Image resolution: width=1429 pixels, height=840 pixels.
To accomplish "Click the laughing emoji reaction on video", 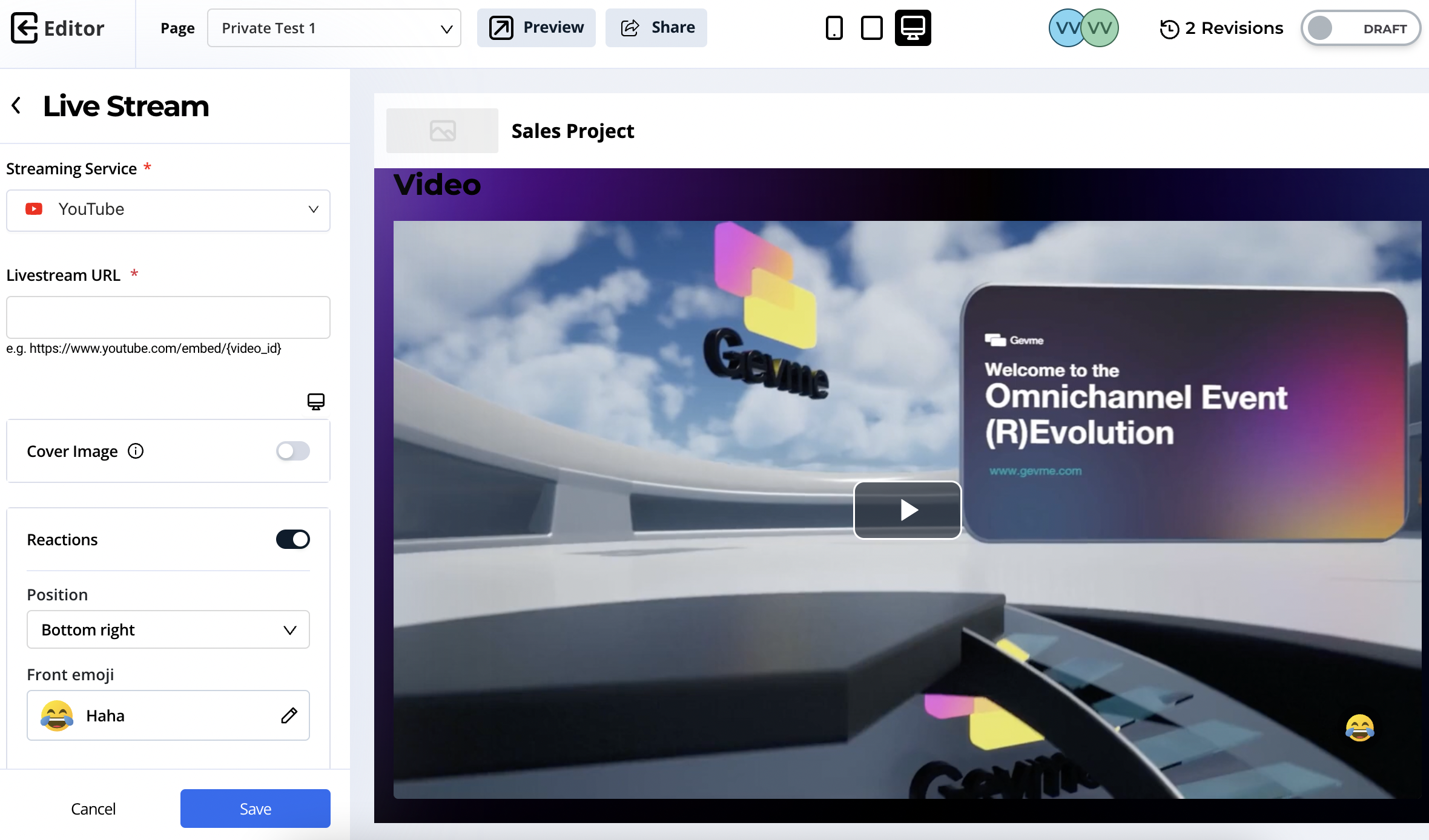I will tap(1359, 727).
